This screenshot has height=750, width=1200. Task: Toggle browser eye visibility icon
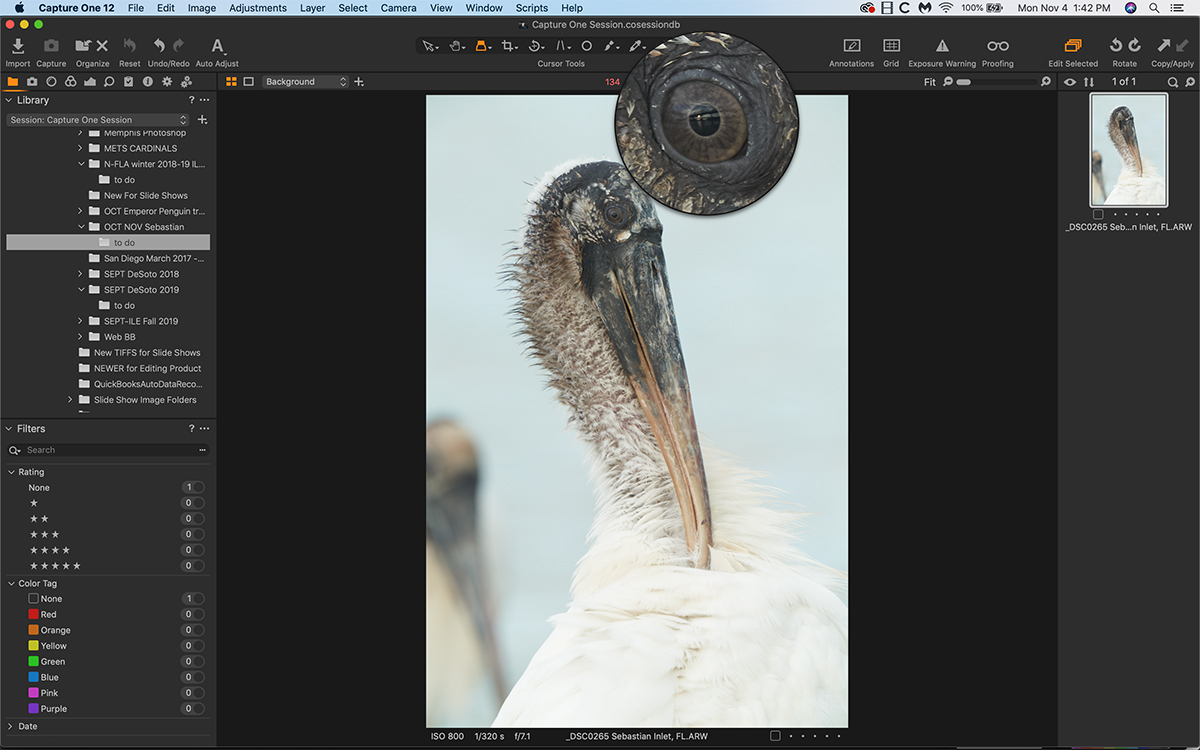click(x=1070, y=82)
